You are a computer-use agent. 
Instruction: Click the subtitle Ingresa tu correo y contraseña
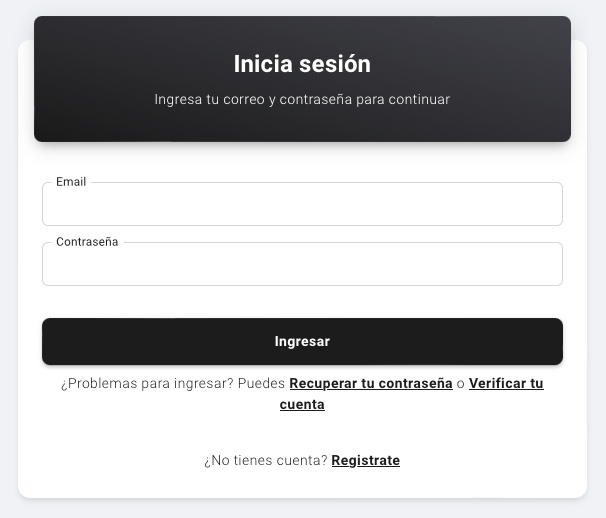[x=302, y=100]
